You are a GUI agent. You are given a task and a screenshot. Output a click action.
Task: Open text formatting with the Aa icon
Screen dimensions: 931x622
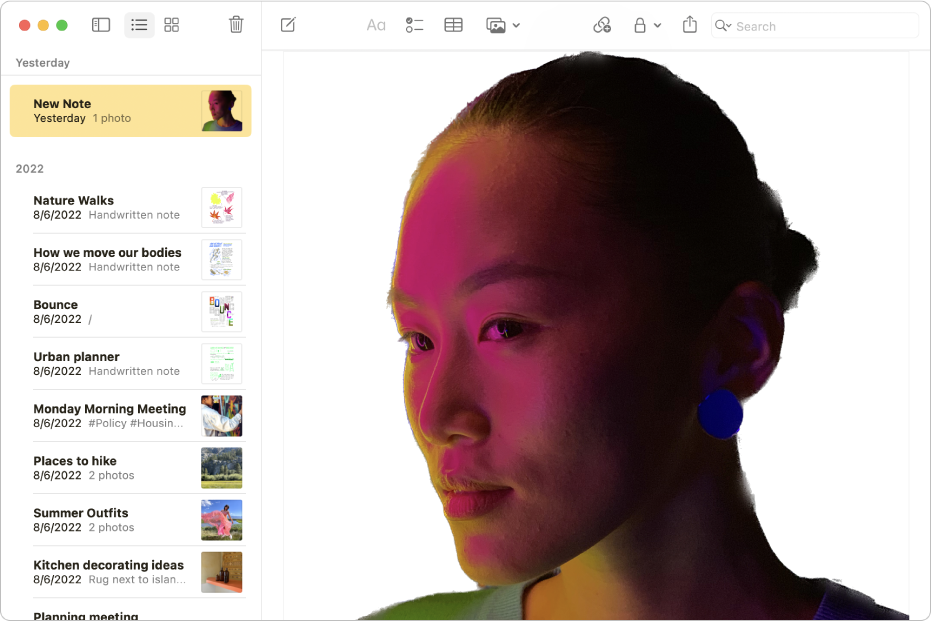coord(375,25)
